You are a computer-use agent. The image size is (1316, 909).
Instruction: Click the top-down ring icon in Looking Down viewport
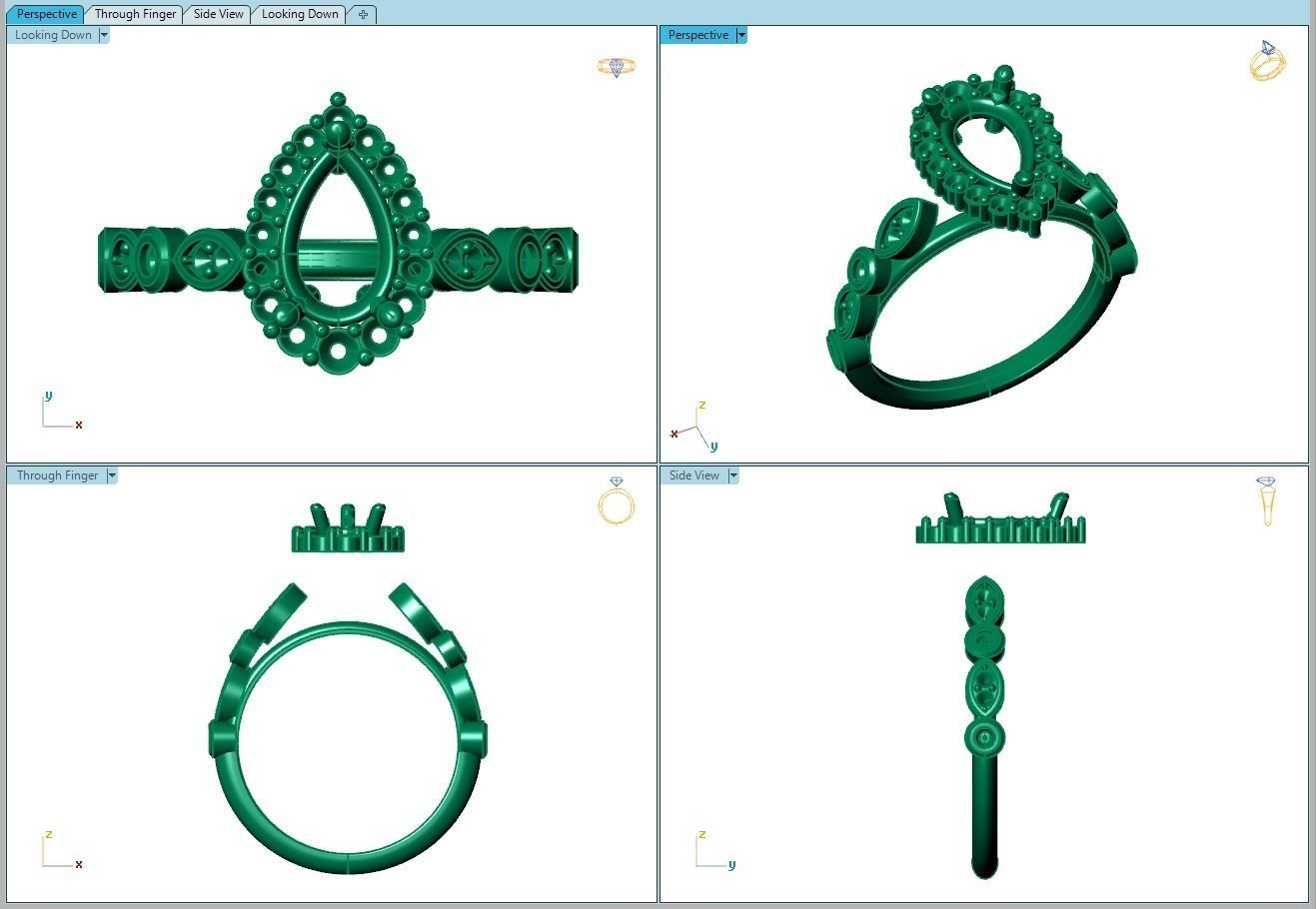pyautogui.click(x=617, y=67)
